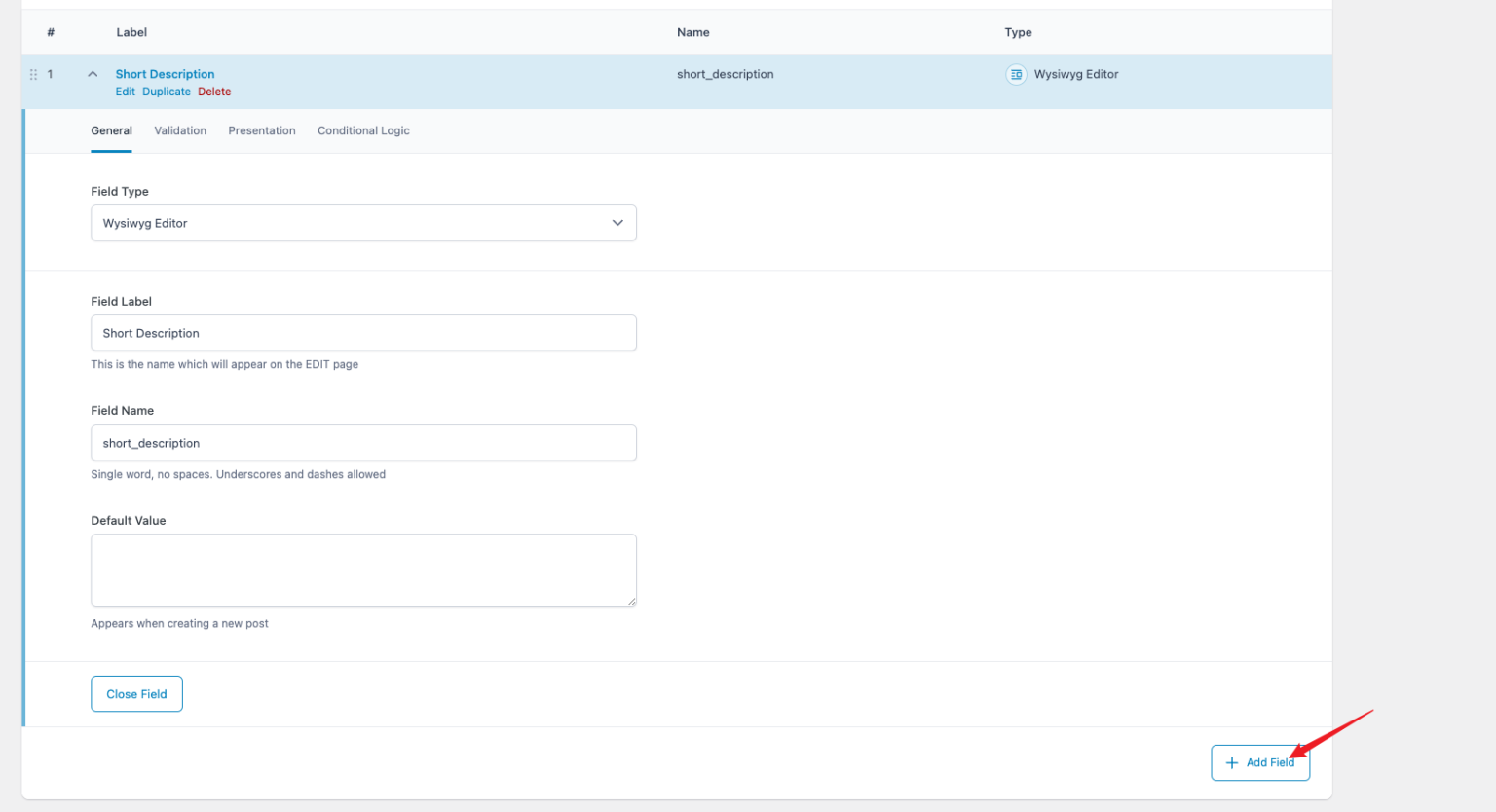Image resolution: width=1496 pixels, height=812 pixels.
Task: Duplicate the Short Description field
Action: point(167,92)
